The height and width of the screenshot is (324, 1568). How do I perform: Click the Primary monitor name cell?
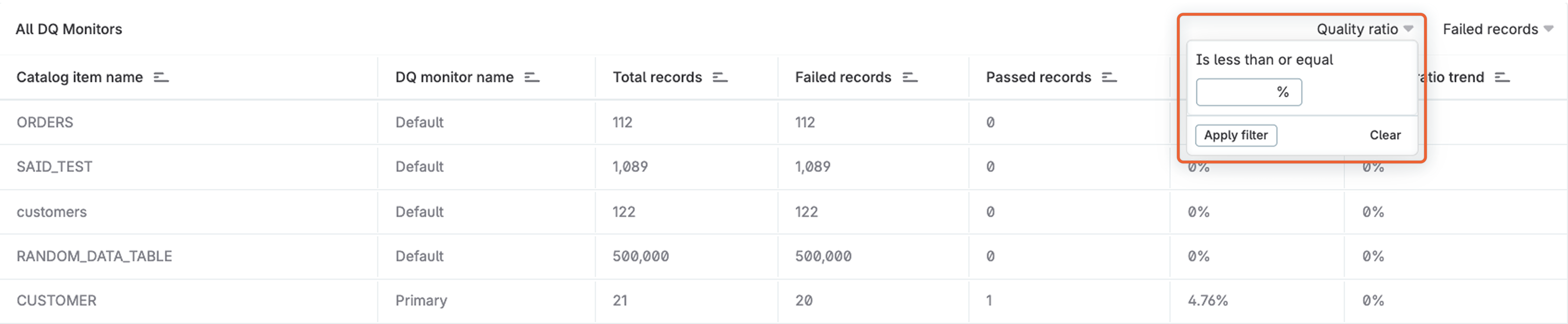pos(421,301)
